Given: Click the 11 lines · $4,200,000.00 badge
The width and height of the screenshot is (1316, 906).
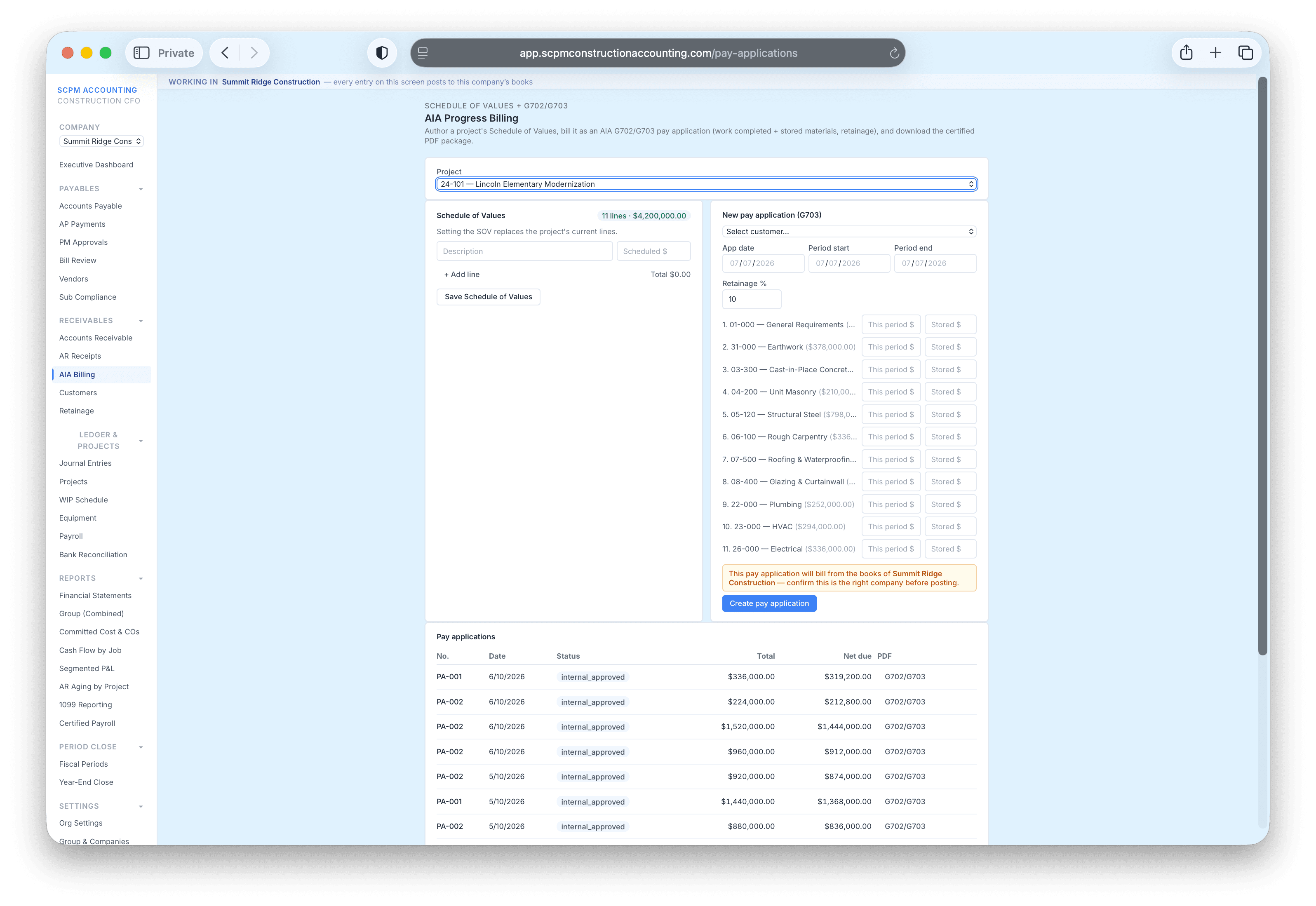Looking at the screenshot, I should (x=643, y=216).
